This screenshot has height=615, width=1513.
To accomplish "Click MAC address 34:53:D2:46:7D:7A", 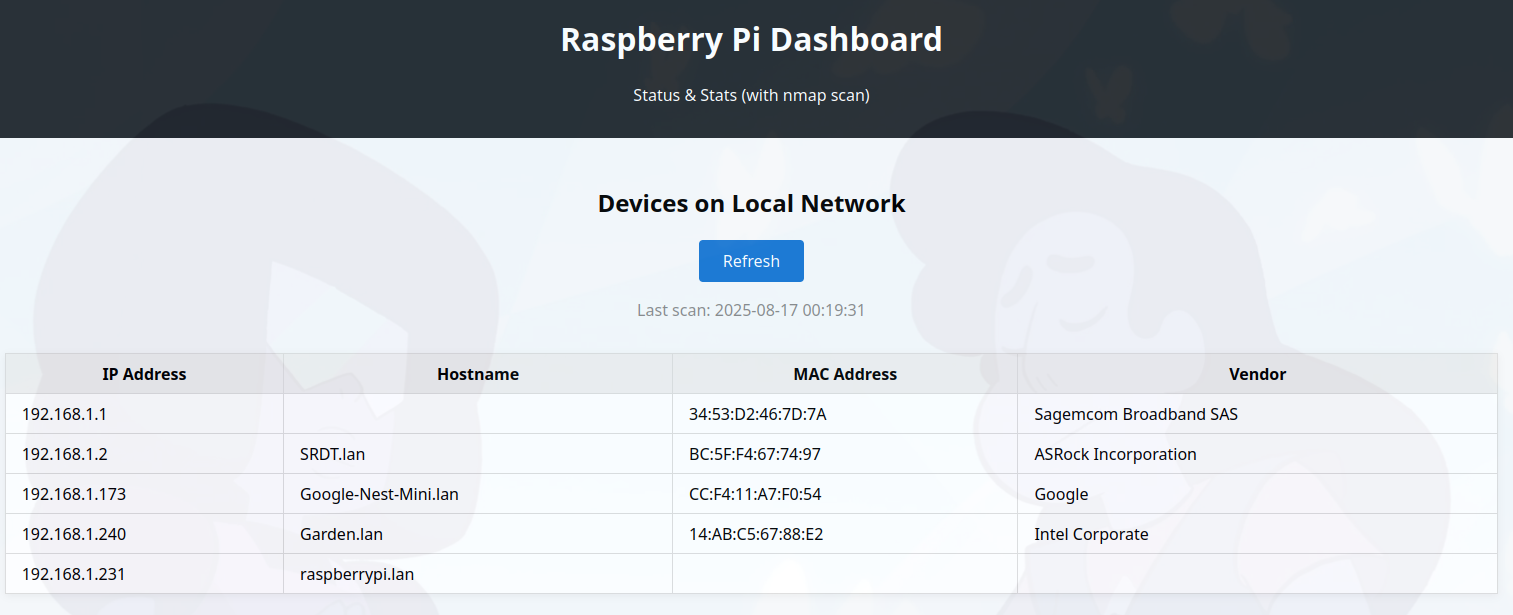I will 757,414.
